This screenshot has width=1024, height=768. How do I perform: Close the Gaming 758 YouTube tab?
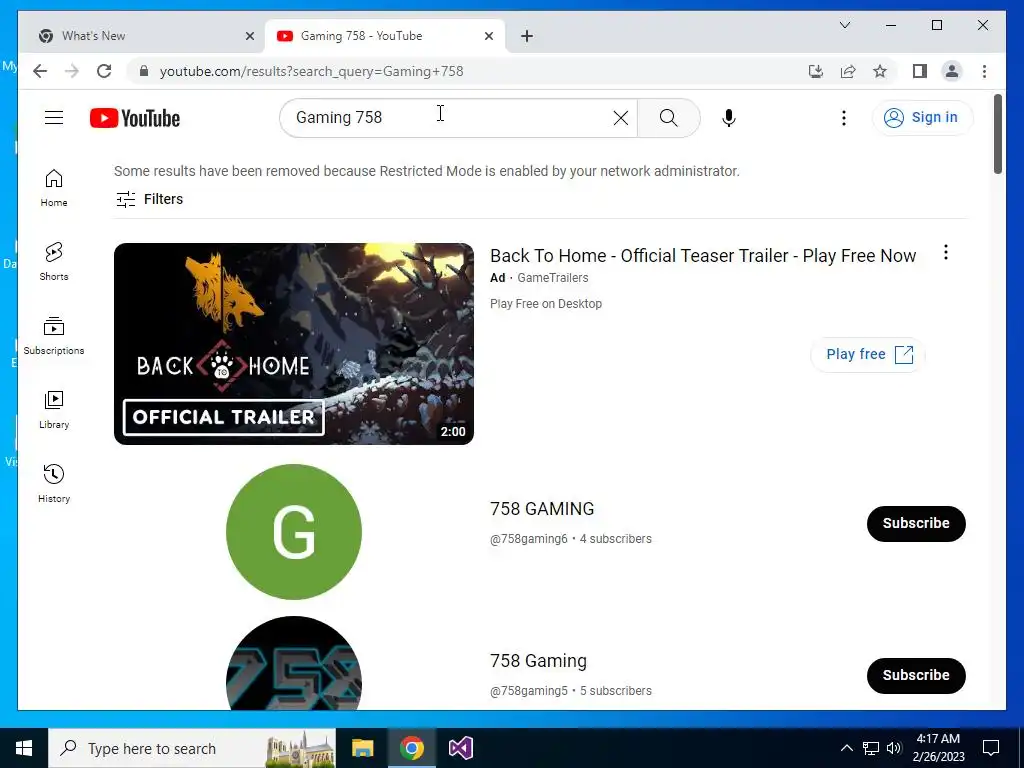coord(488,36)
